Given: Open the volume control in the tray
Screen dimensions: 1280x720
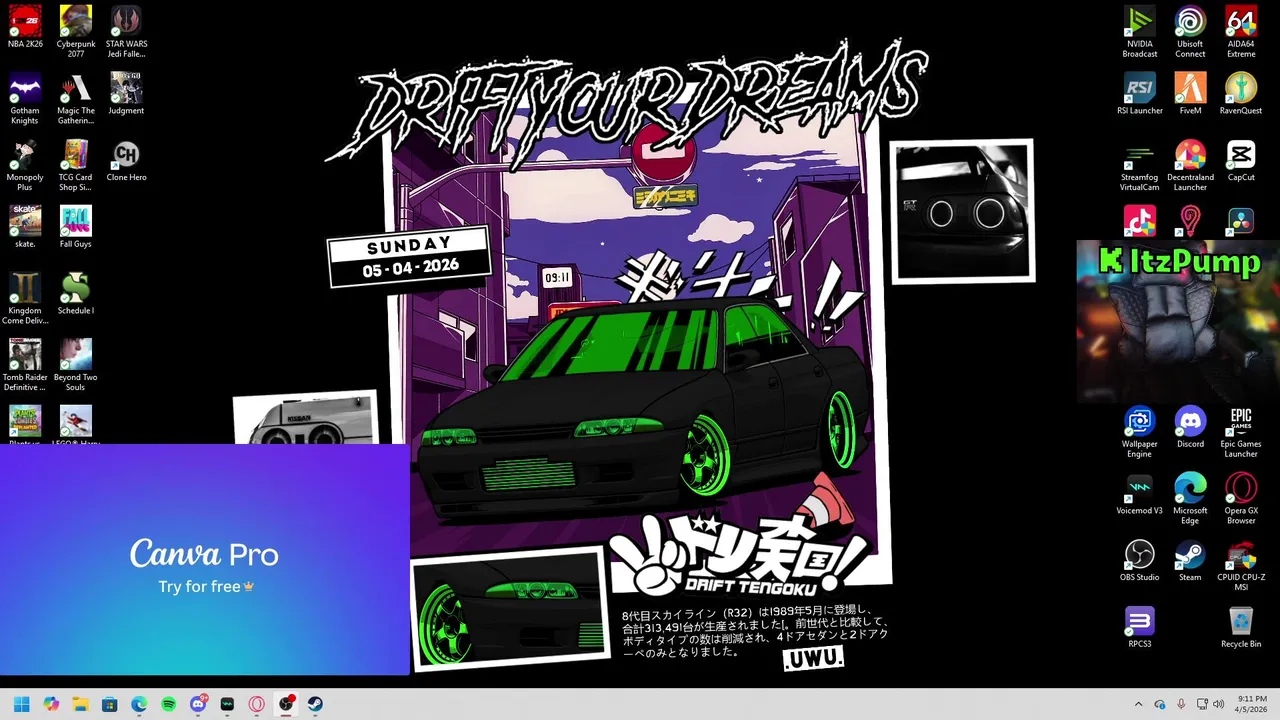Looking at the screenshot, I should pyautogui.click(x=1218, y=704).
